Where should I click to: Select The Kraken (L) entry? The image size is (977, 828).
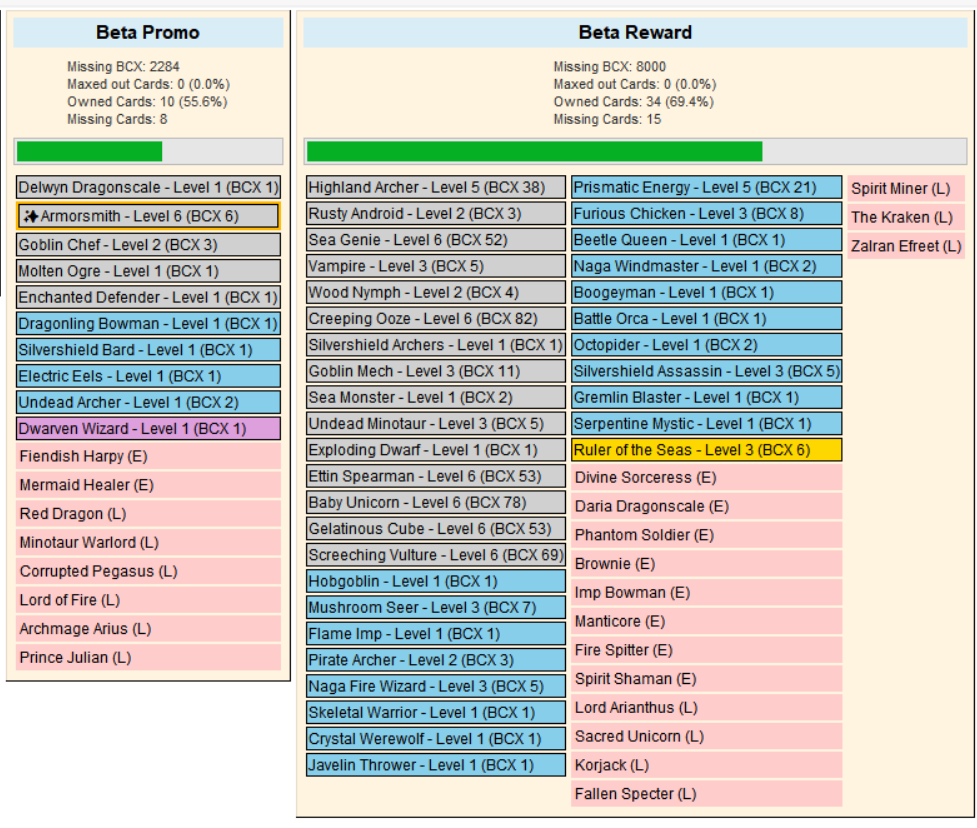tap(906, 217)
